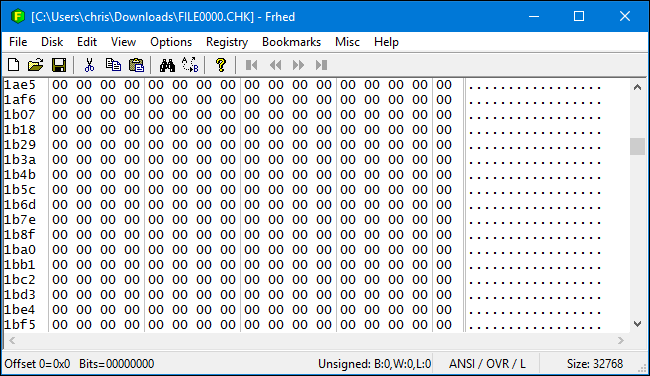Click status bar 'Offset 0=0x0' text
The image size is (650, 376).
point(37,364)
